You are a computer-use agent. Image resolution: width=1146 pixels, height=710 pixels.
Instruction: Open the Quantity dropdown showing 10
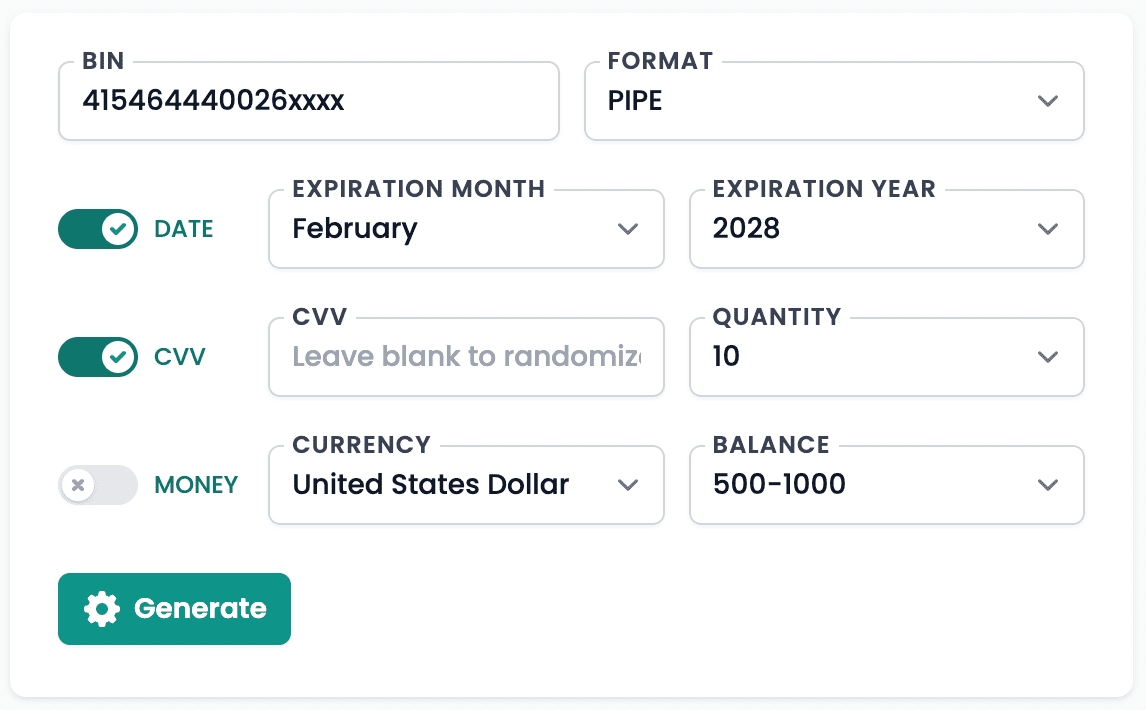pyautogui.click(x=886, y=357)
